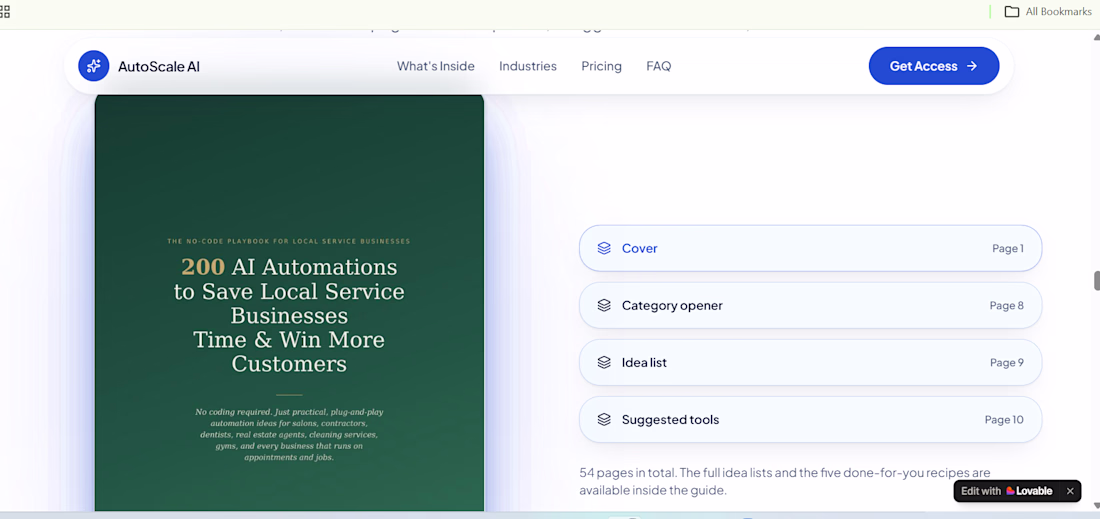Click the layers icon beside Suggested tools
The height and width of the screenshot is (519, 1100).
coord(604,419)
